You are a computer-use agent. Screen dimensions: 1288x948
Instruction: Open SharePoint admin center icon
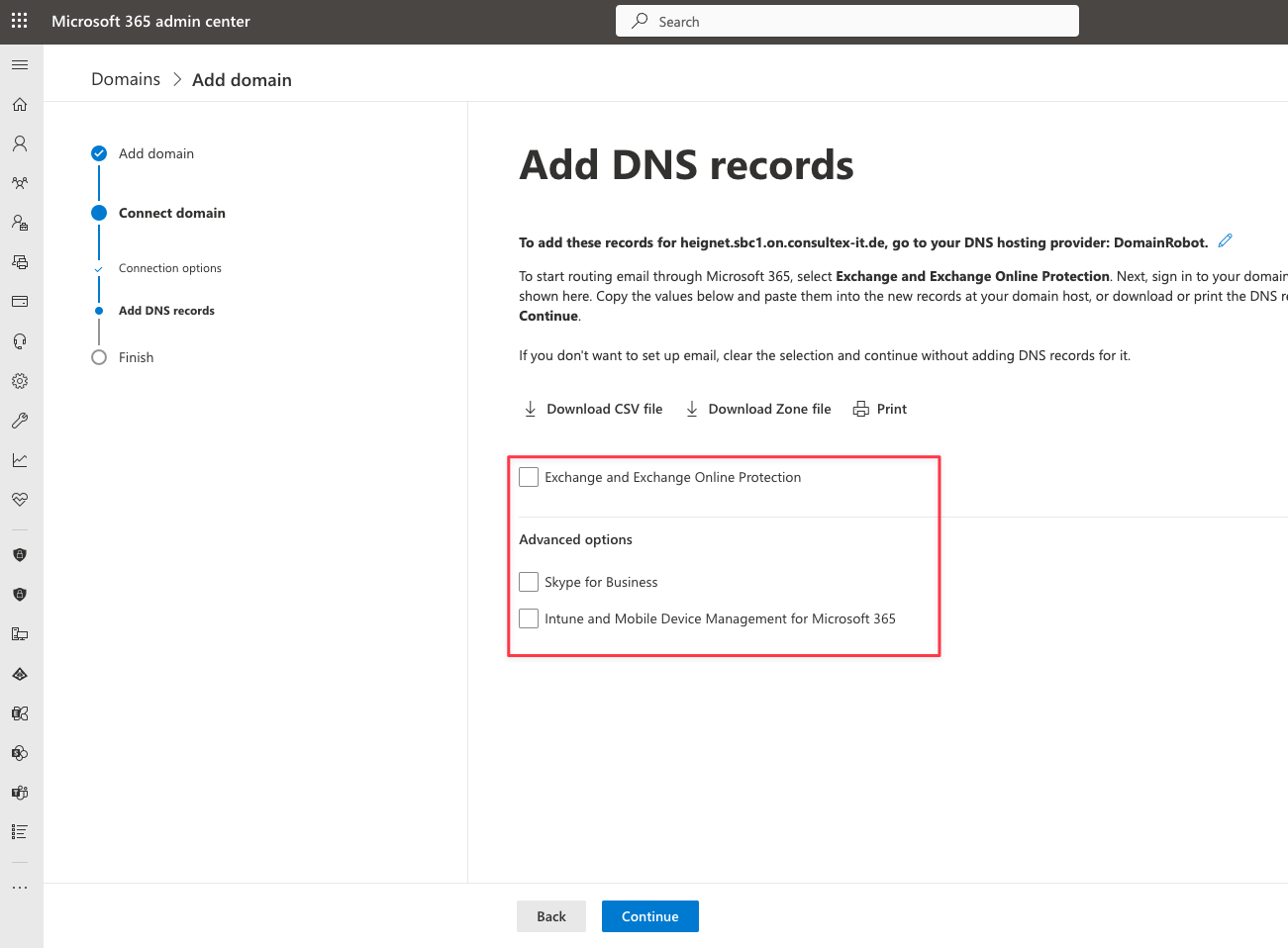tap(20, 753)
